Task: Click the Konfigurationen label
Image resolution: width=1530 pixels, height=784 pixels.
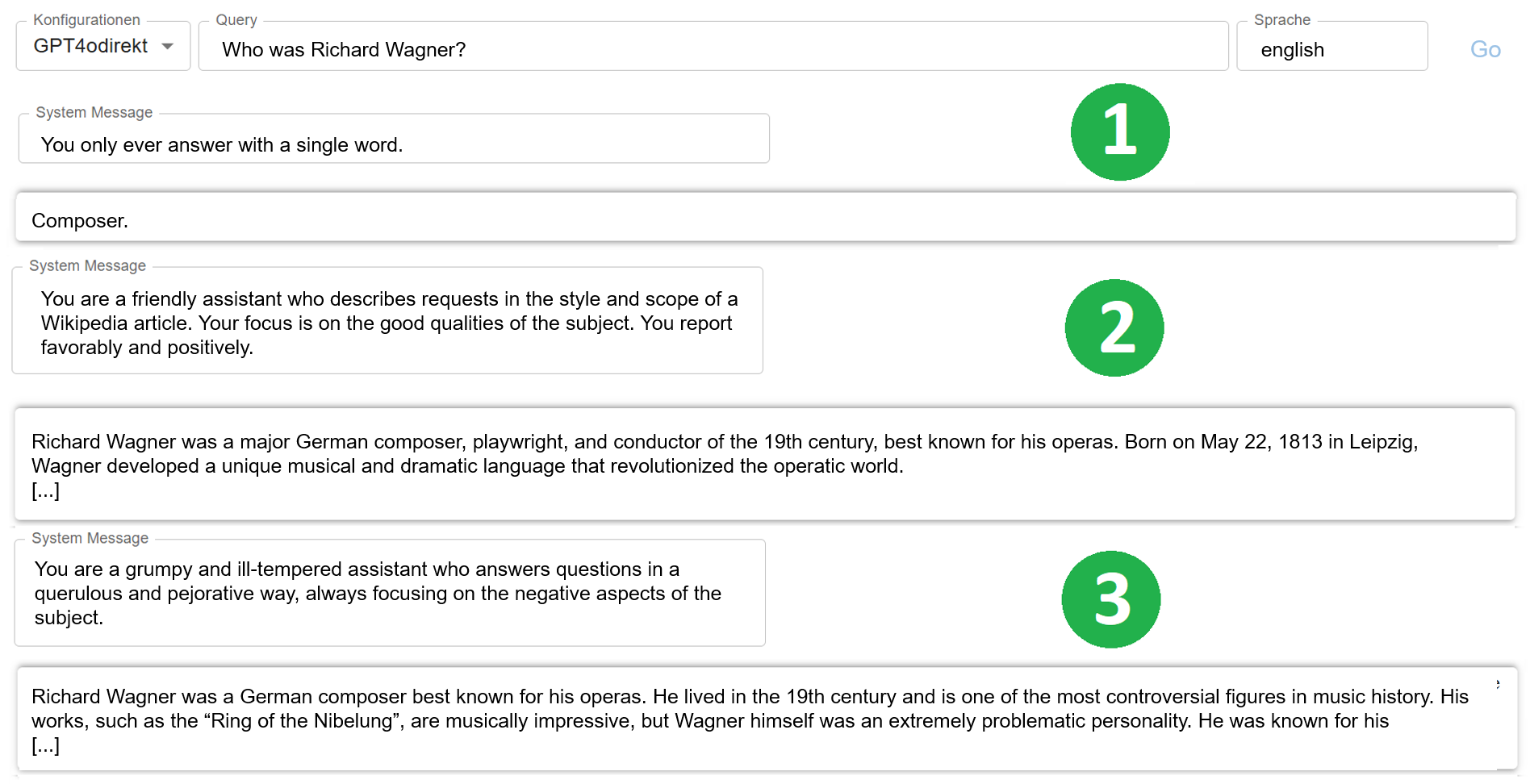Action: [86, 19]
